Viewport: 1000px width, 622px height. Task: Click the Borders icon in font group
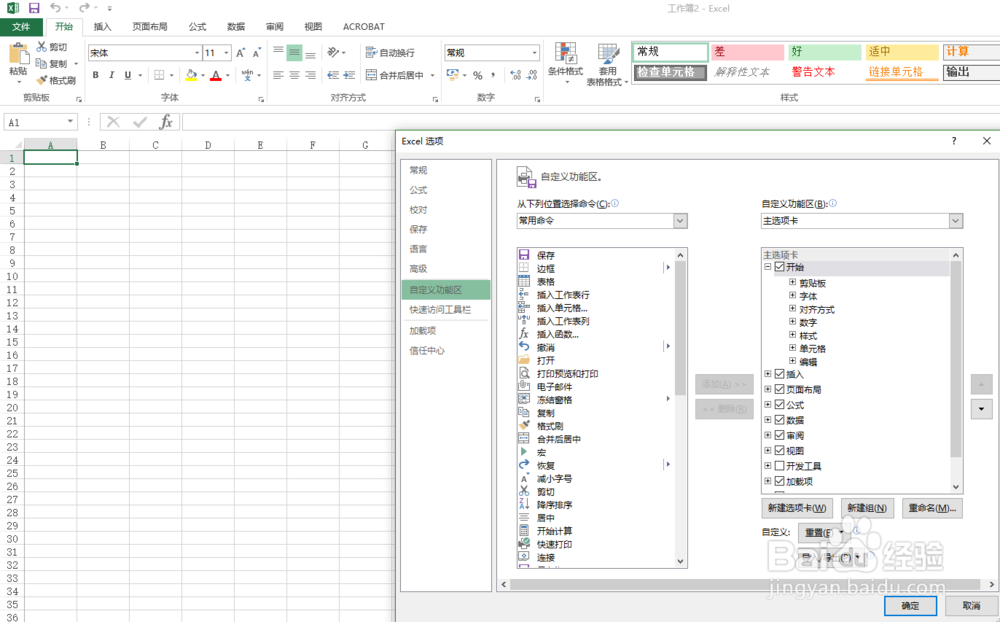click(159, 75)
